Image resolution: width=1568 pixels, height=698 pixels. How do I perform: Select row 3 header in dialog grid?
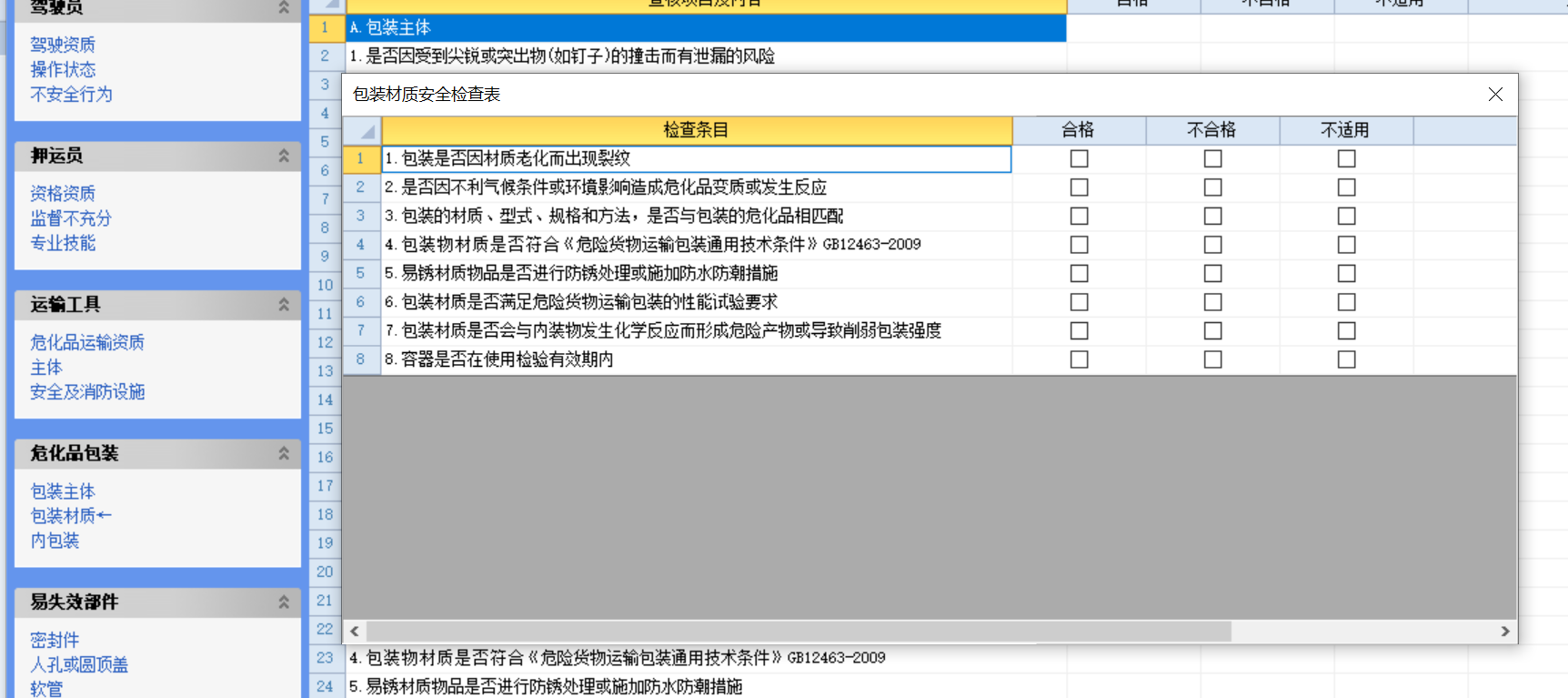pyautogui.click(x=361, y=216)
